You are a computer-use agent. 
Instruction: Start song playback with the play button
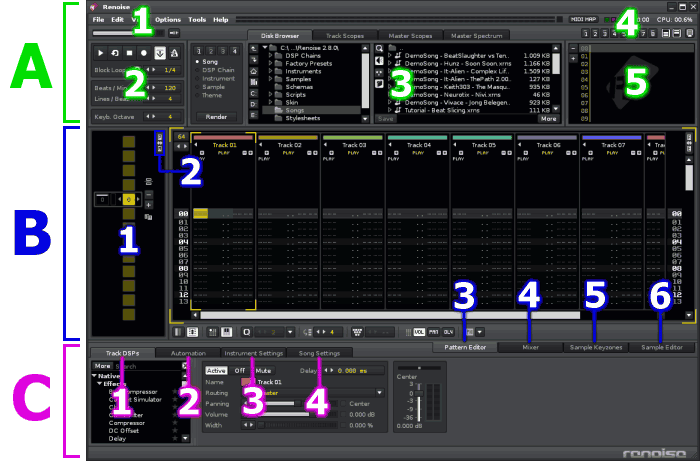[x=100, y=53]
